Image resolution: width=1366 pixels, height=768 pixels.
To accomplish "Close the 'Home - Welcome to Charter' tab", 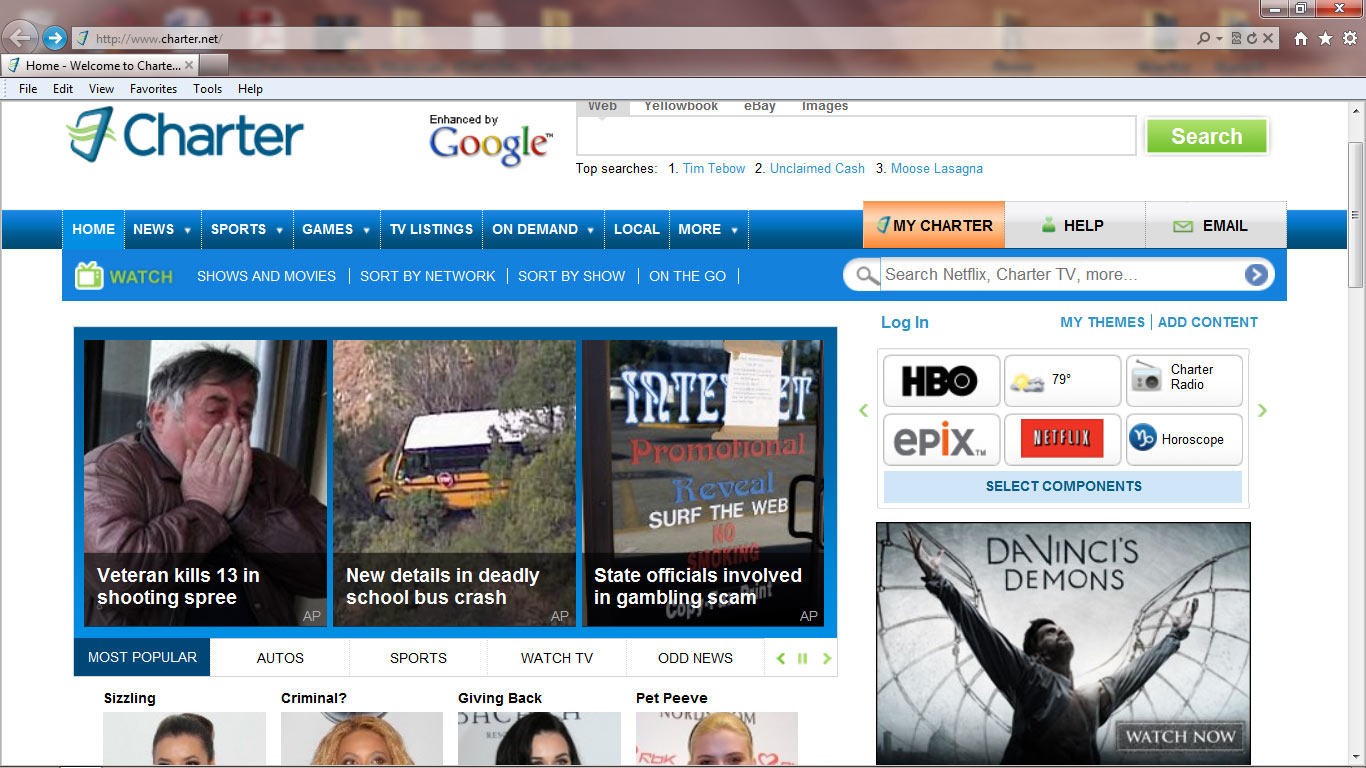I will coord(189,65).
